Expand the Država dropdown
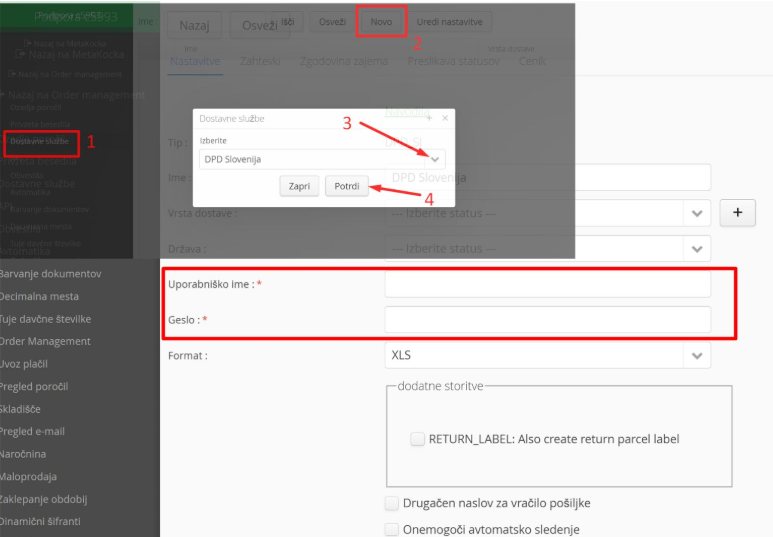 tap(697, 249)
